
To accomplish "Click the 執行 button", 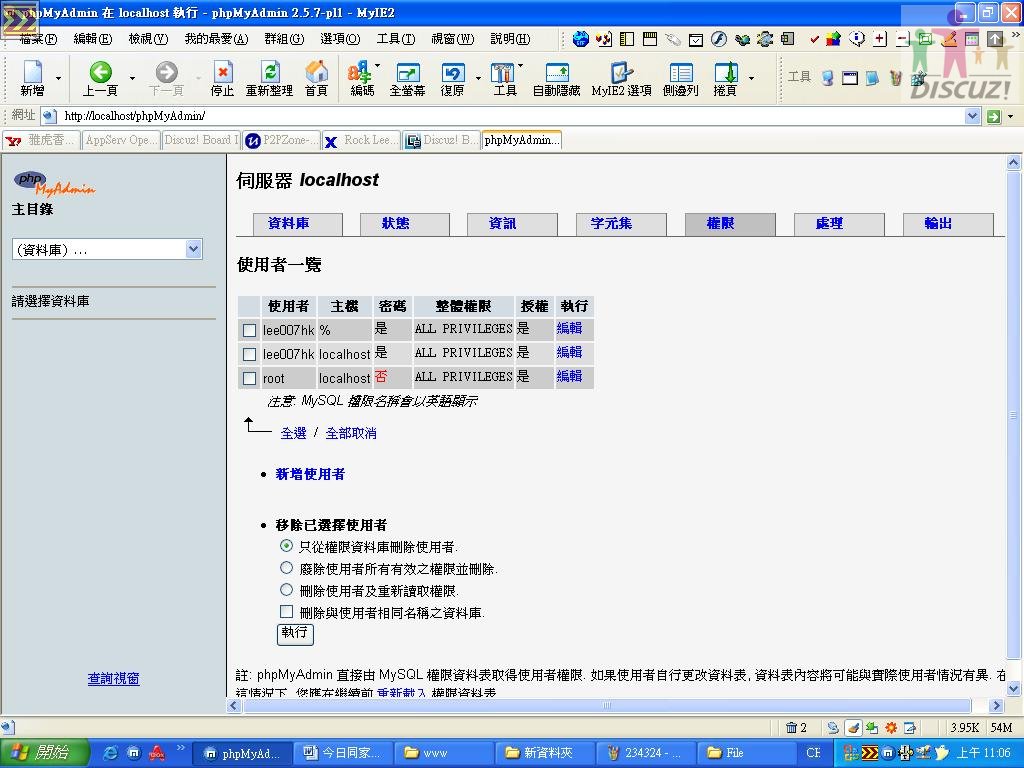I will (295, 634).
